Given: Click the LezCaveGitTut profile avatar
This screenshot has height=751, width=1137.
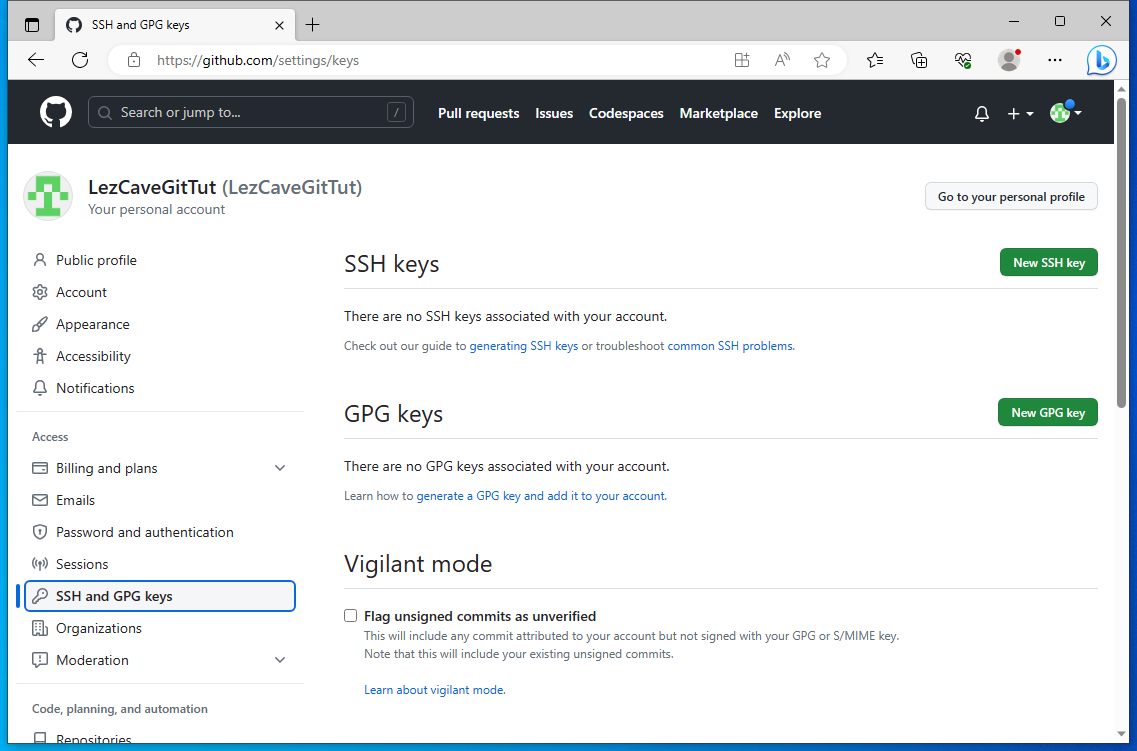Looking at the screenshot, I should (48, 196).
